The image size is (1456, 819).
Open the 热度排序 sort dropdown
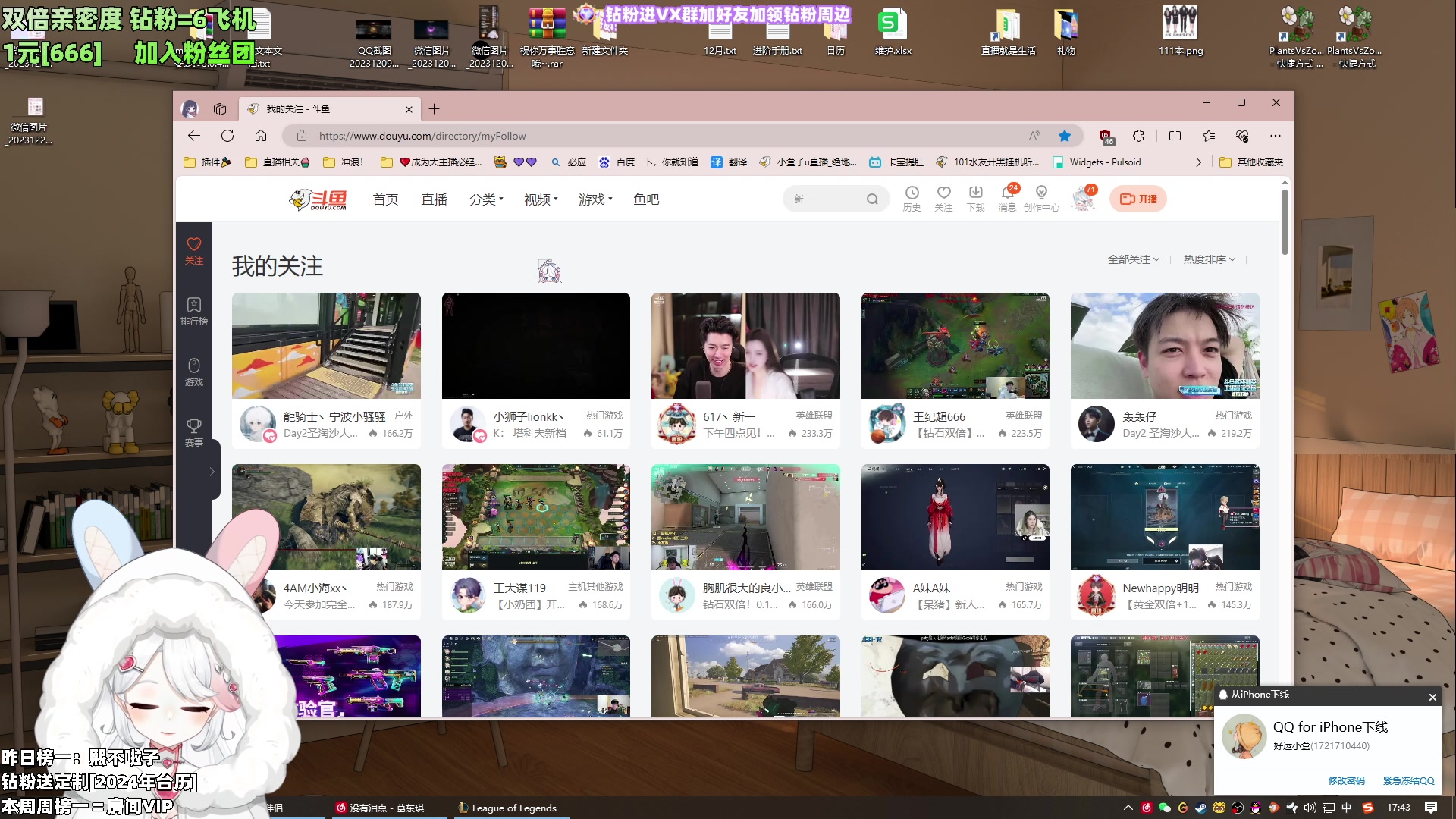coord(1210,259)
